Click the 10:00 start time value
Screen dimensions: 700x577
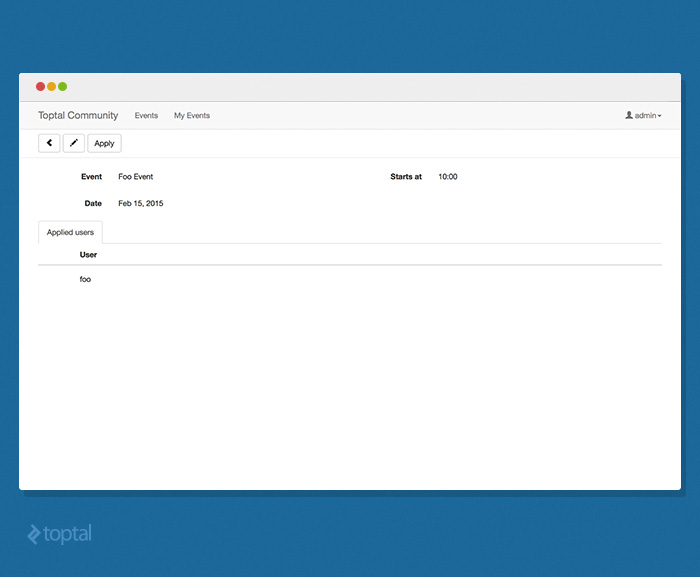click(448, 177)
